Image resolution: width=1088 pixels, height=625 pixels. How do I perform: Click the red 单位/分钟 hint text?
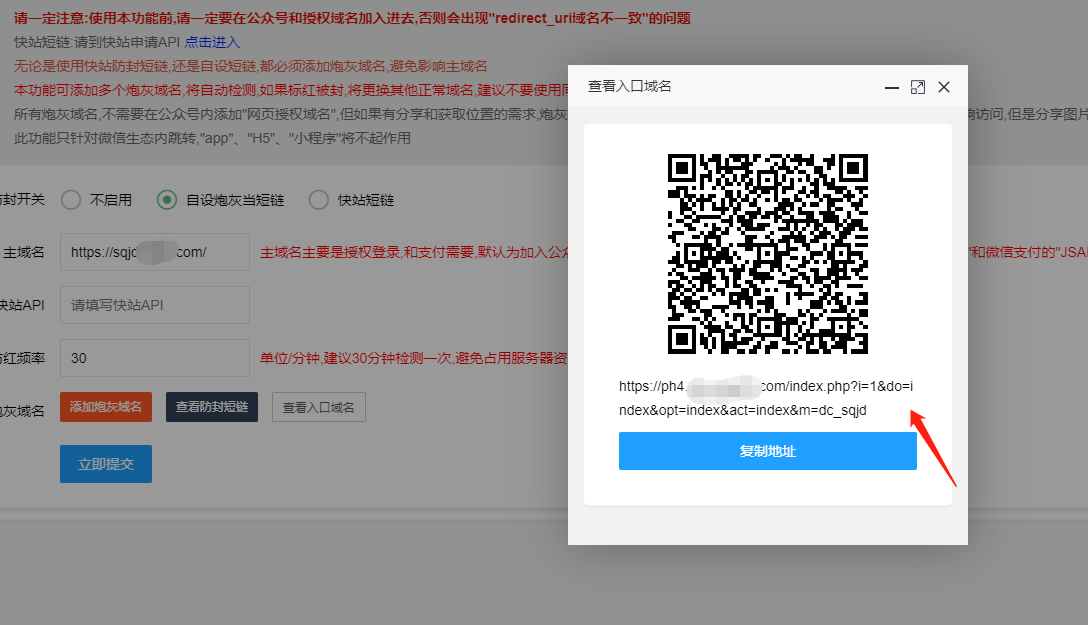click(414, 358)
